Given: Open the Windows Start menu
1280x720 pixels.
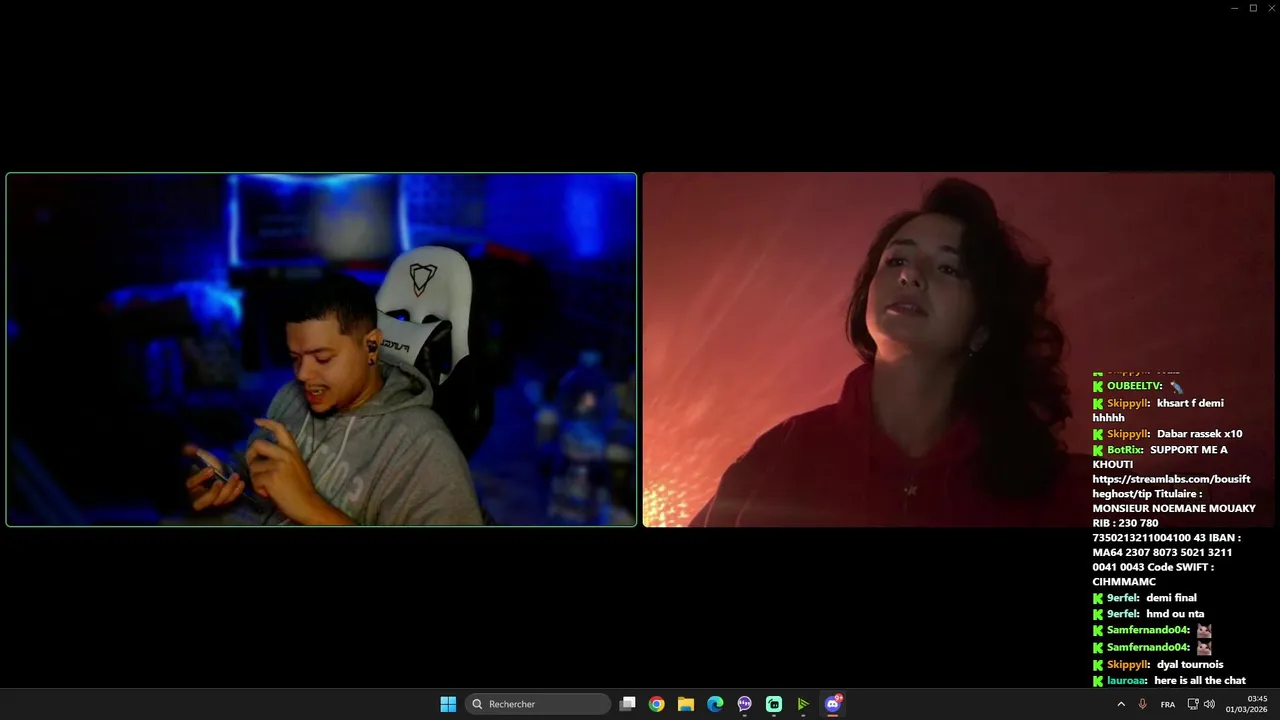Looking at the screenshot, I should pos(448,704).
